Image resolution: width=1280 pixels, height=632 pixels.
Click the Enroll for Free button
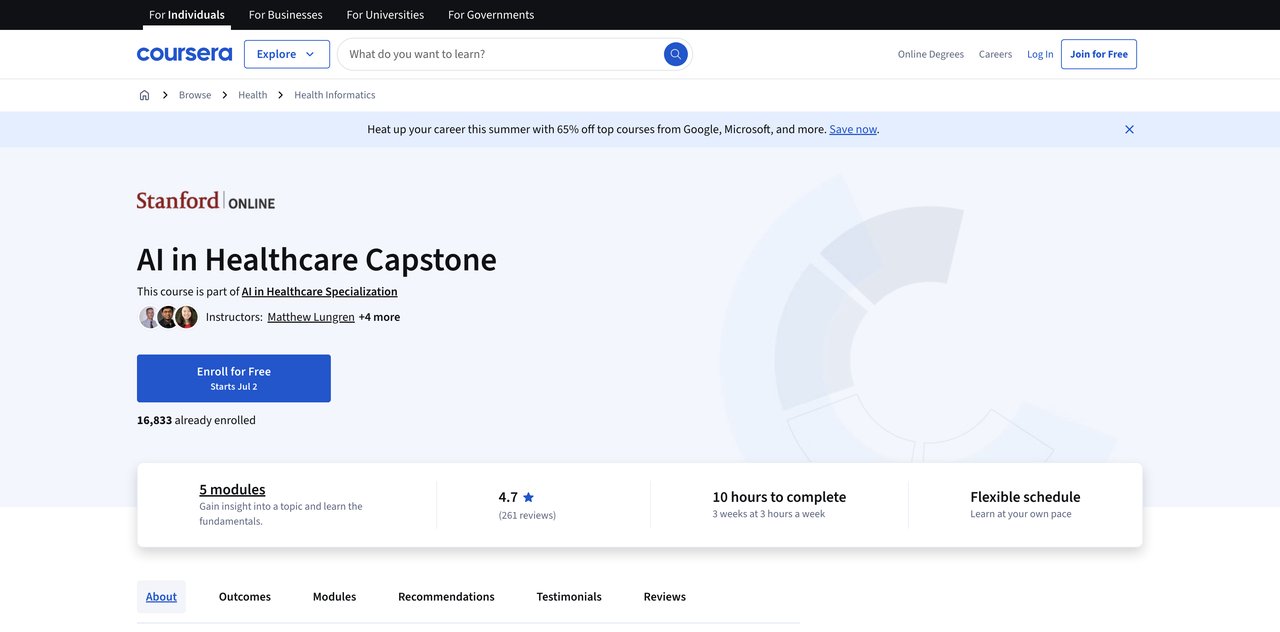234,378
